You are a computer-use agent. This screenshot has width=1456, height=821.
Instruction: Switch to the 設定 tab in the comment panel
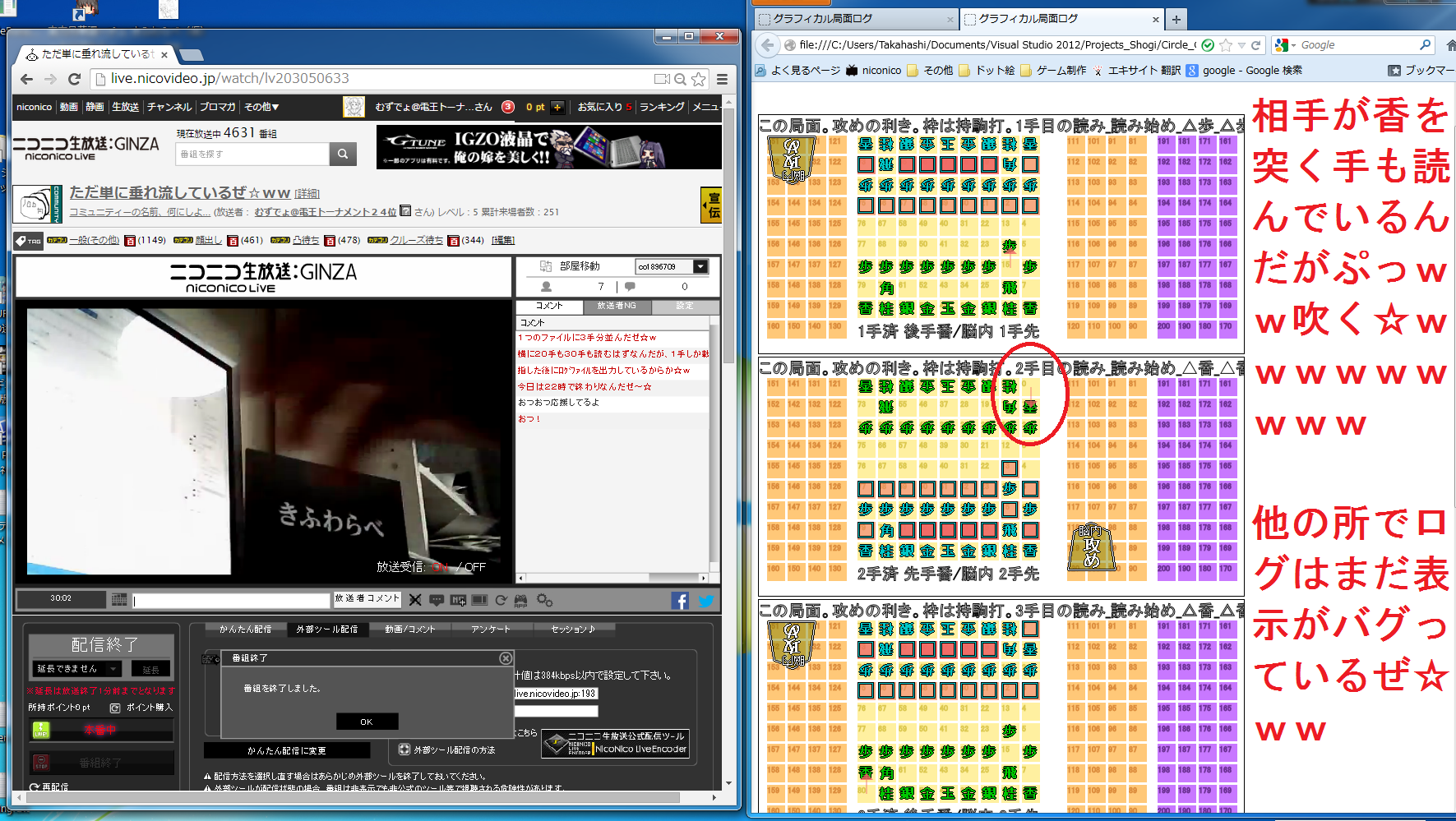click(x=684, y=306)
